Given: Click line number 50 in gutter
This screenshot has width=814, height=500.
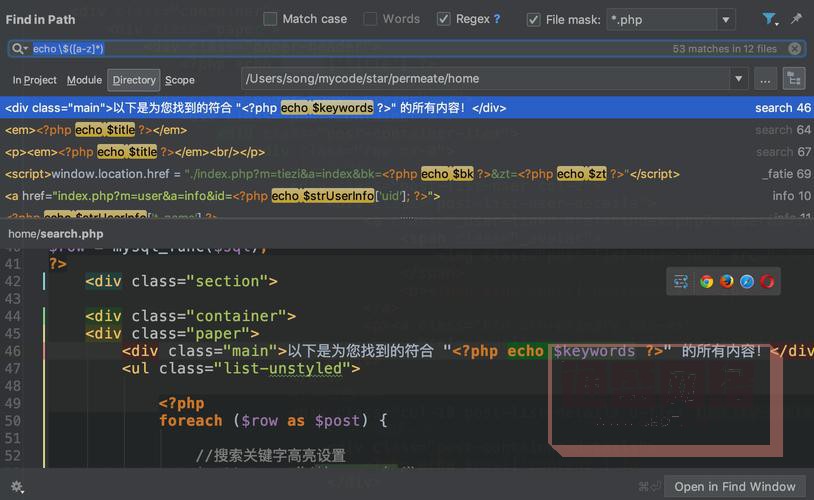Looking at the screenshot, I should 13,421.
